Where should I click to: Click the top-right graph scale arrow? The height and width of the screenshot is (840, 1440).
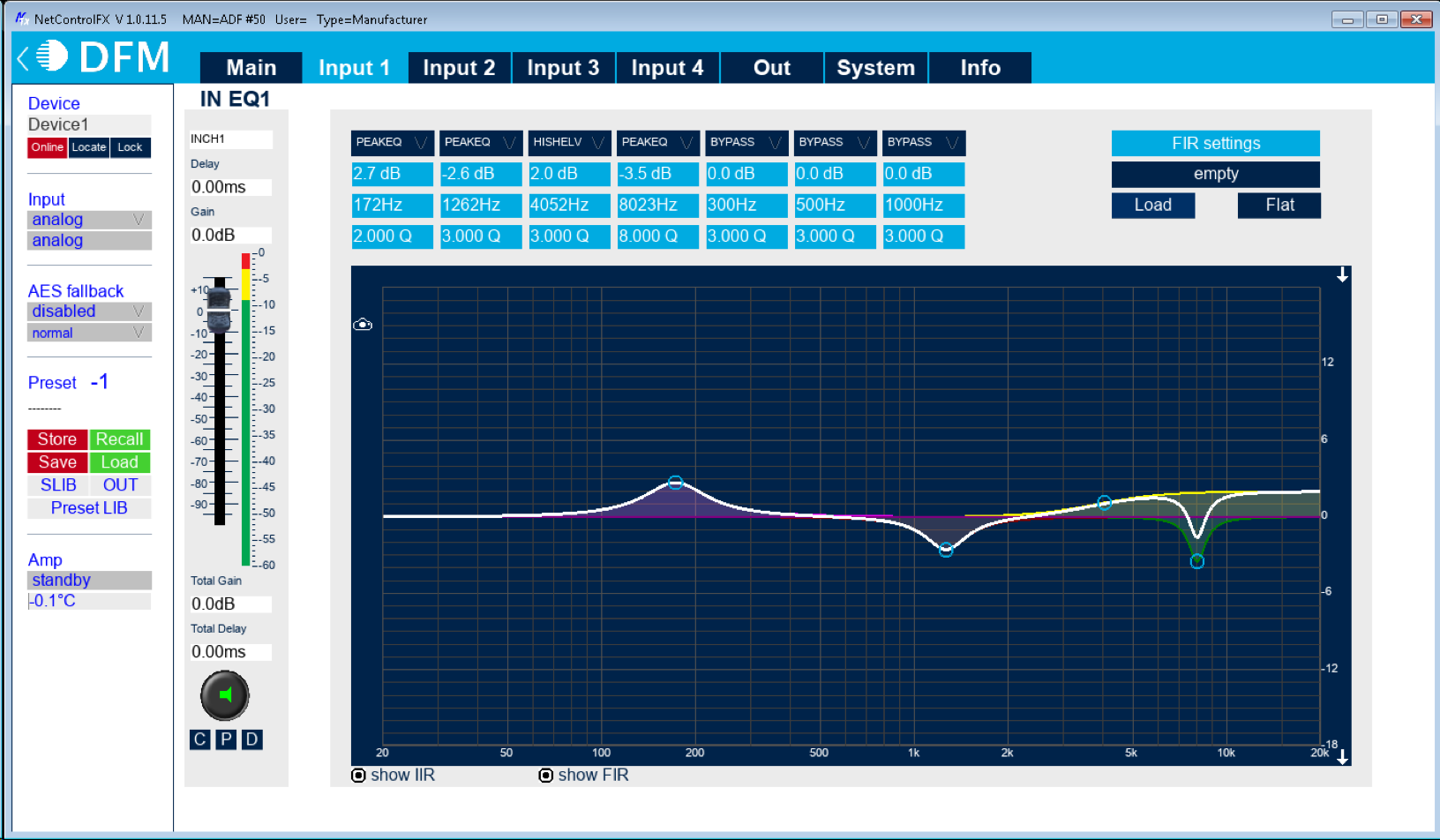[1342, 275]
